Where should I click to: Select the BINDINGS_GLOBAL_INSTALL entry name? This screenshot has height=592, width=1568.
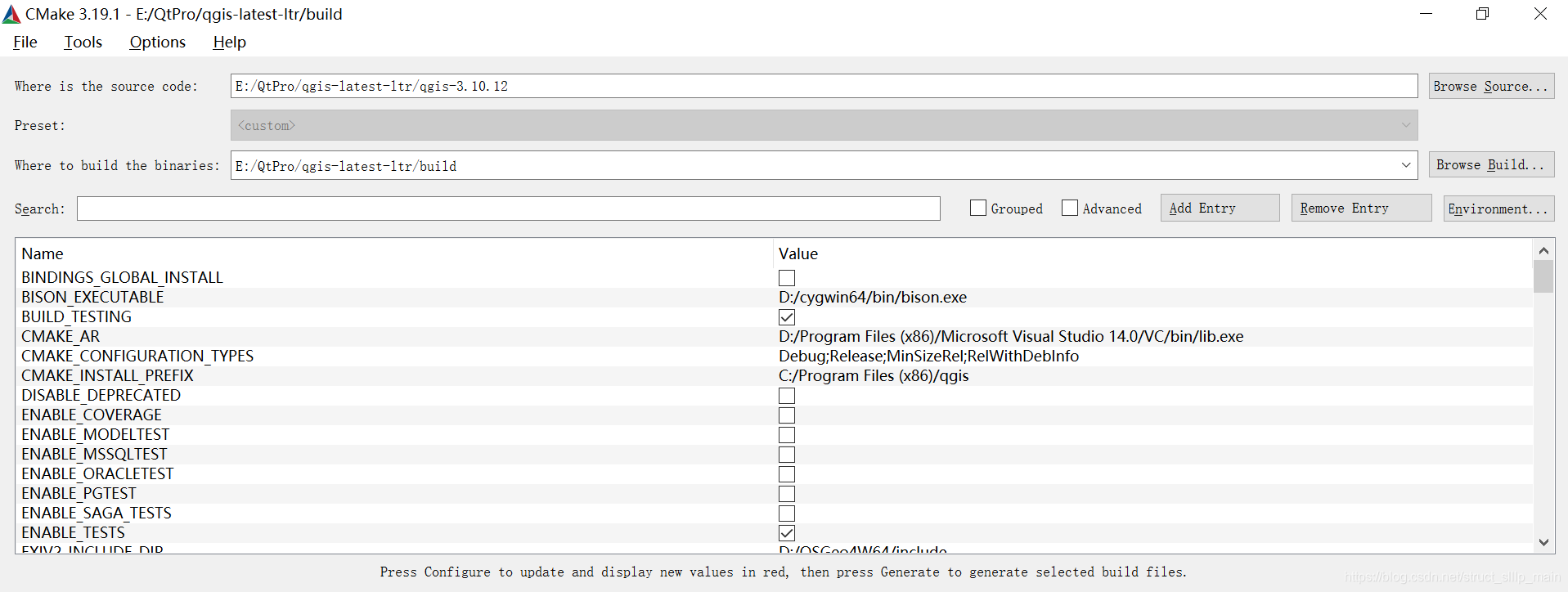pos(122,277)
